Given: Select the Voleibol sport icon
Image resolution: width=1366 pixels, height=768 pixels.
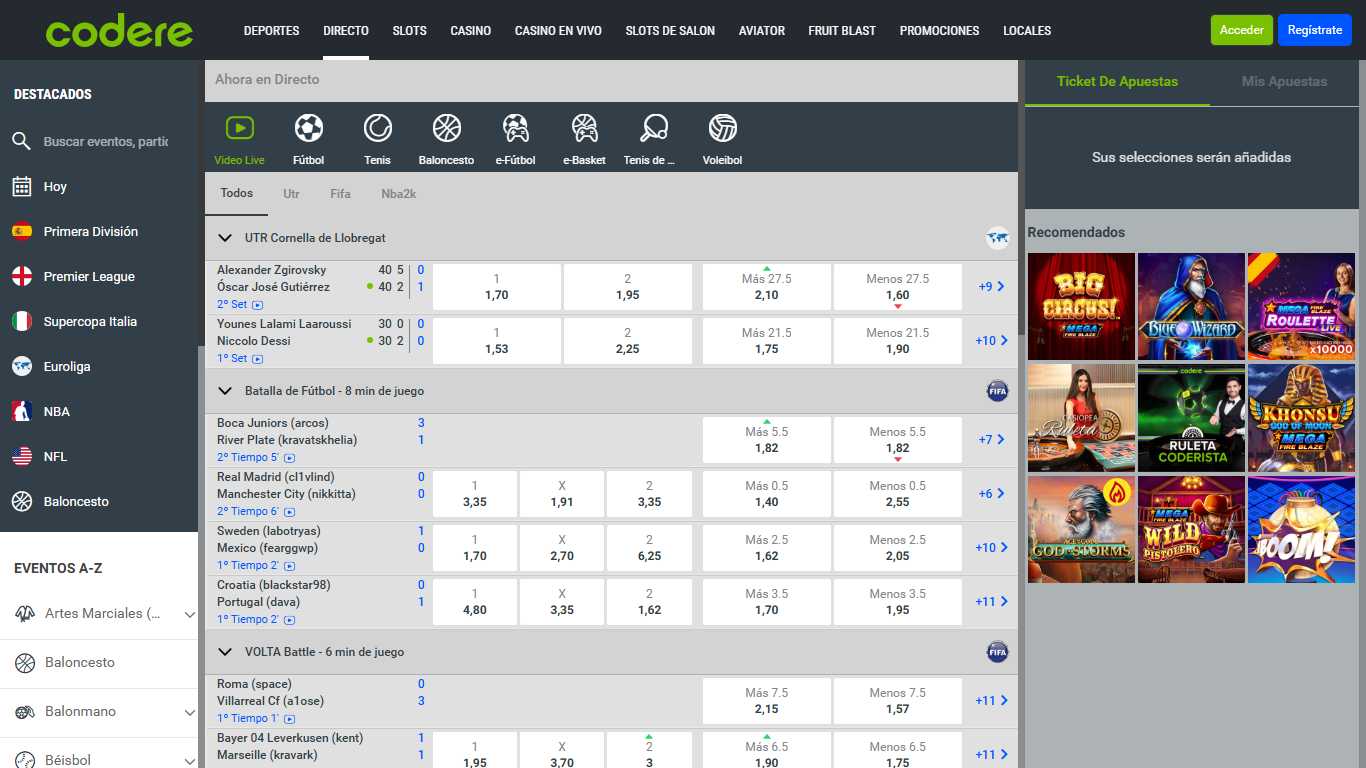Looking at the screenshot, I should click(722, 128).
